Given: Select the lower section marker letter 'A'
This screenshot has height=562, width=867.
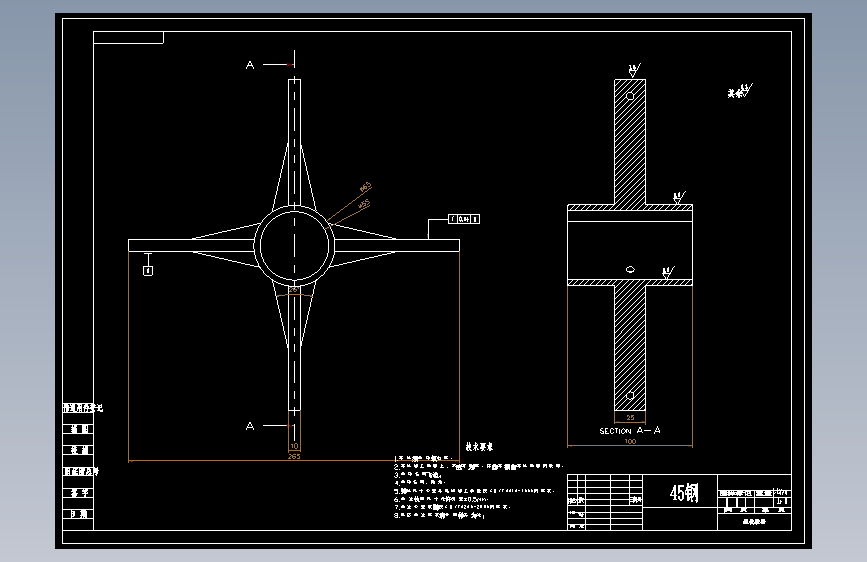Looking at the screenshot, I should (x=250, y=426).
